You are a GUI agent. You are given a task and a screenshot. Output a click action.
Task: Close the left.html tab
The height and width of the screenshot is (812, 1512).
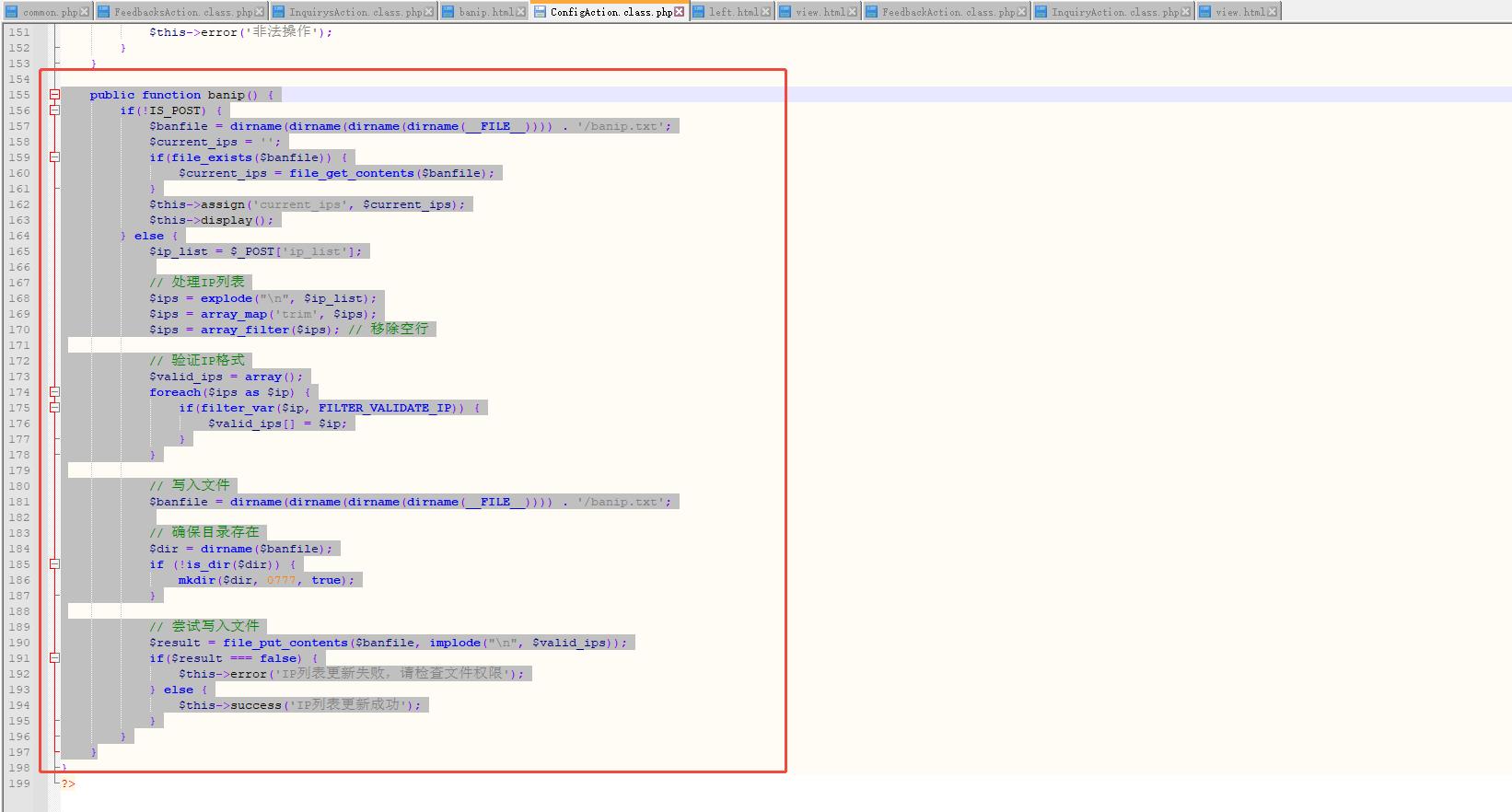(x=766, y=12)
